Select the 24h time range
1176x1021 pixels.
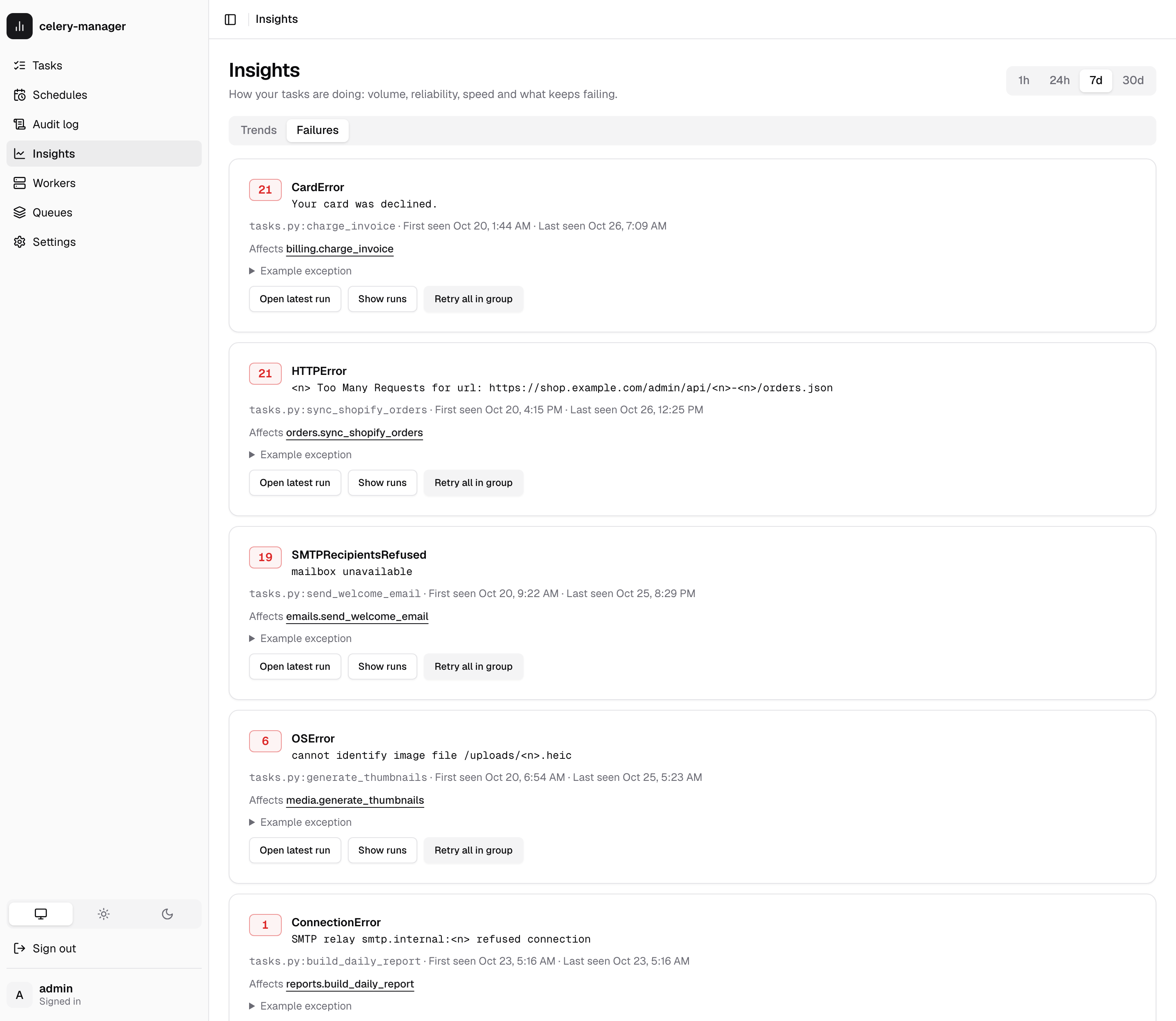coord(1060,80)
